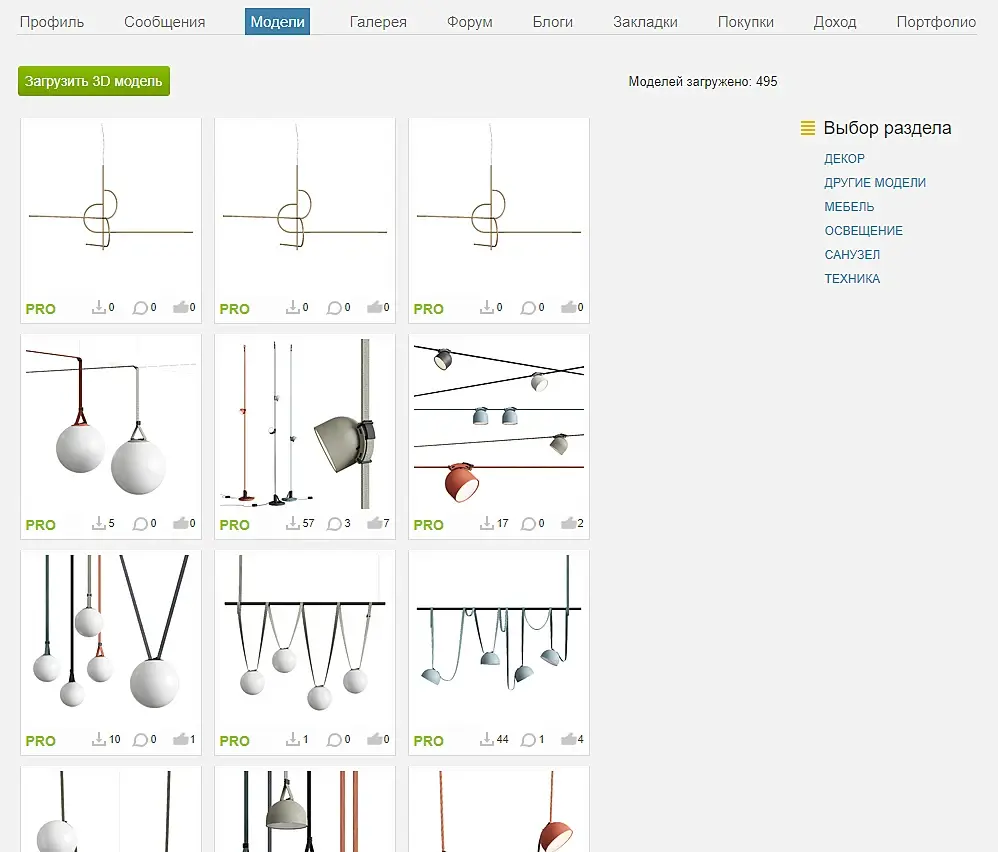Open the Форум tab
This screenshot has width=998, height=852.
[x=470, y=22]
